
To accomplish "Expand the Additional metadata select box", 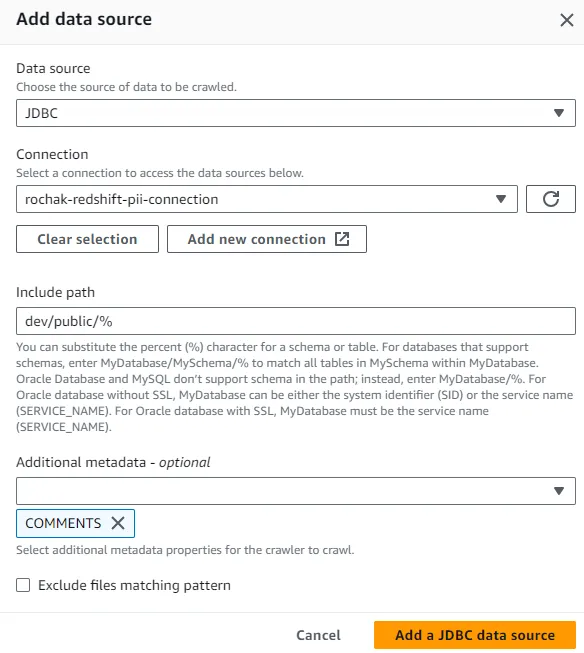I will pos(296,491).
